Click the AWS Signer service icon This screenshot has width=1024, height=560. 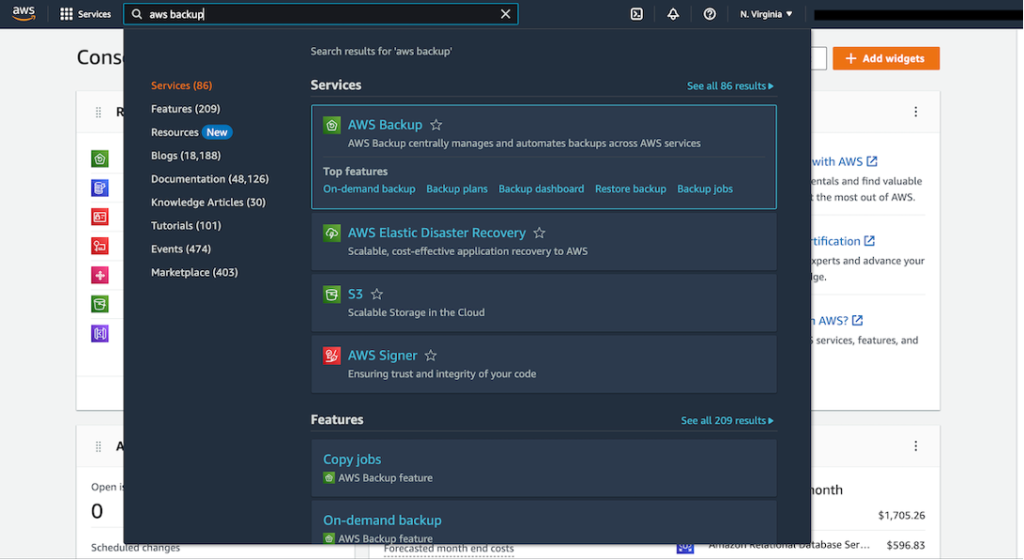pyautogui.click(x=332, y=356)
